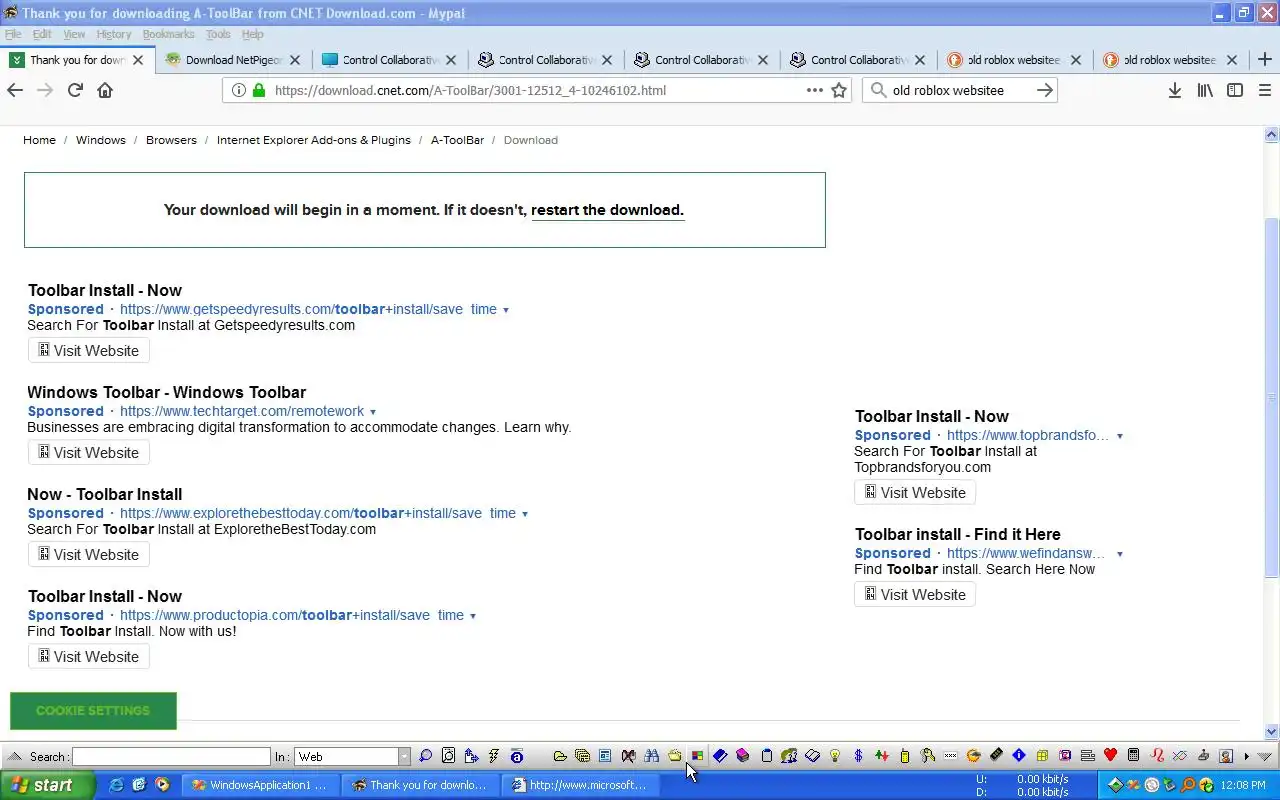The image size is (1280, 800).
Task: Launch Internet Explorer from quick launch
Action: (x=117, y=785)
